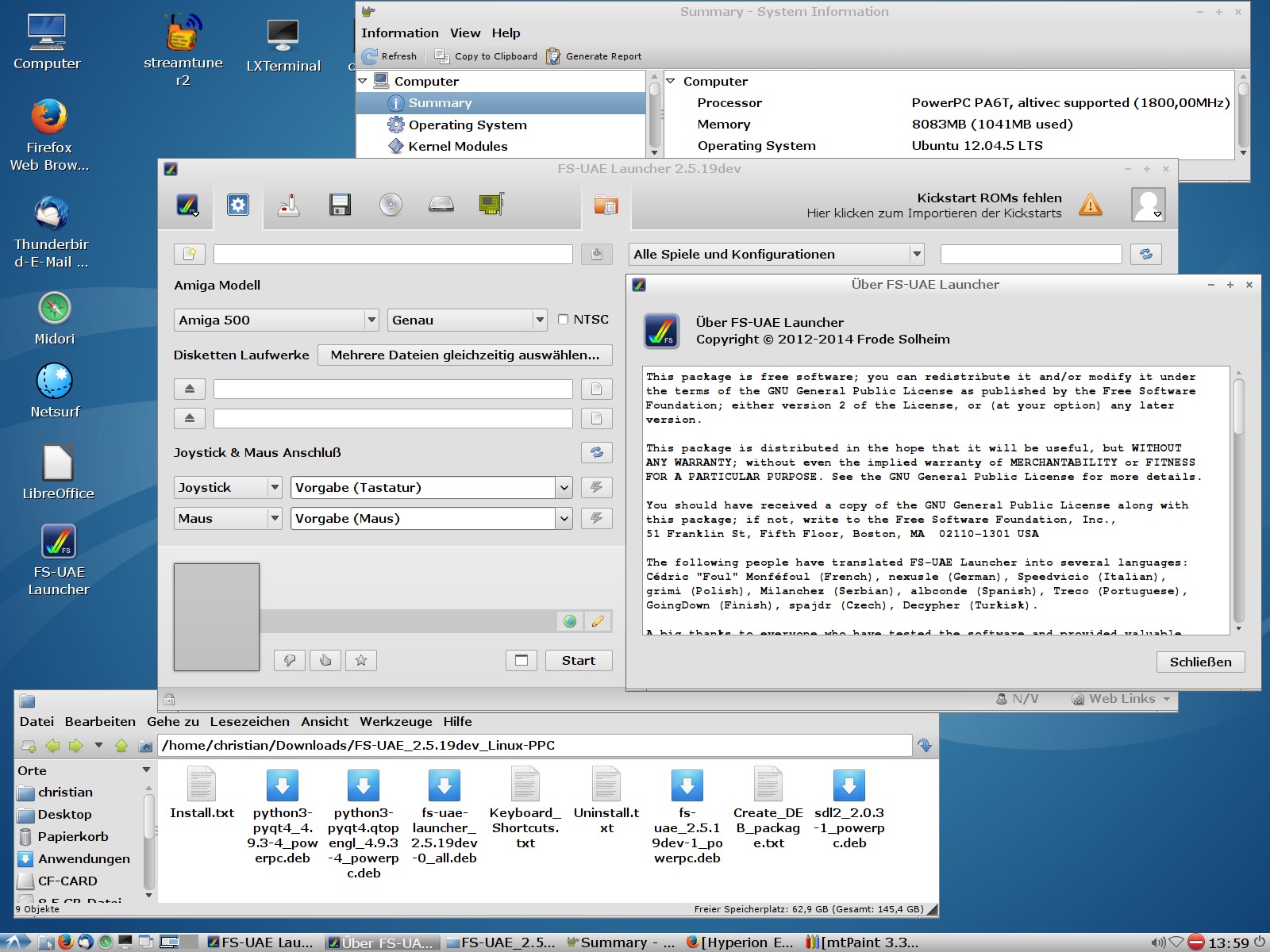Open the hard drives tab icon
Screen dimensions: 1270x952
tap(441, 205)
